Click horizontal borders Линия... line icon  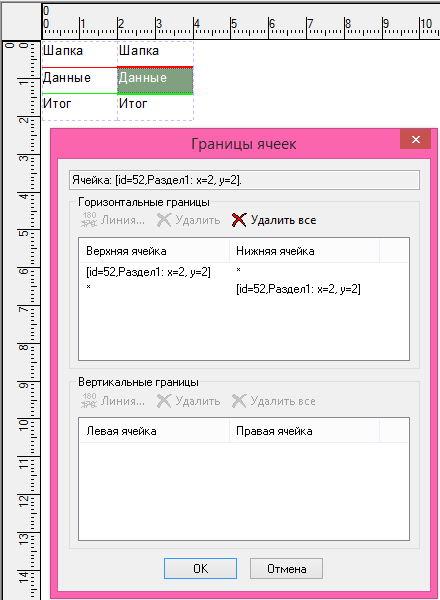pyautogui.click(x=89, y=220)
